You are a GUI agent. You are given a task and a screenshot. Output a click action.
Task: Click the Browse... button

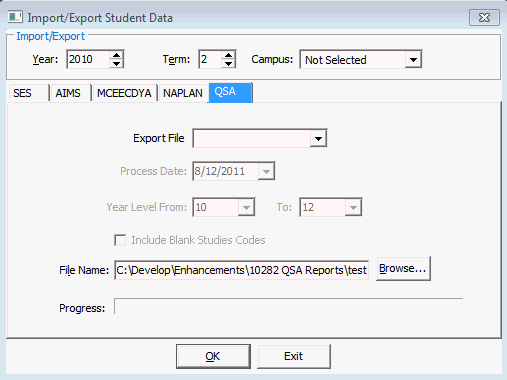403,269
